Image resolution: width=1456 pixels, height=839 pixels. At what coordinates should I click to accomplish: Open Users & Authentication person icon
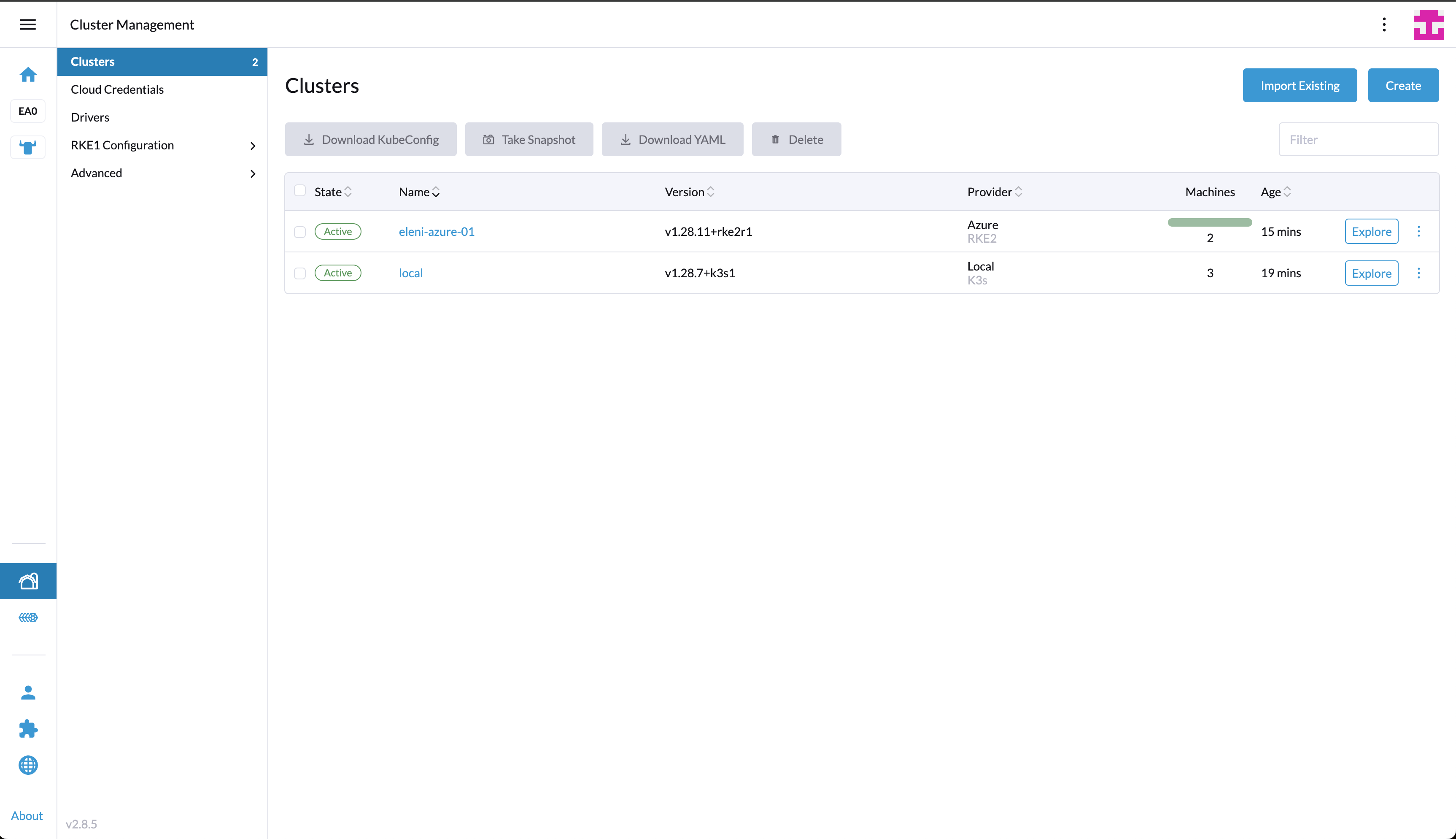pos(28,693)
